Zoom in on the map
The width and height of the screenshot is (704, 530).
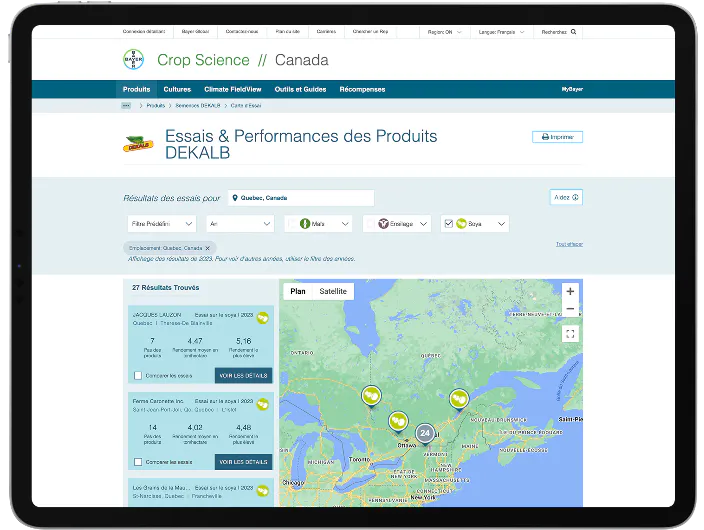pos(570,291)
